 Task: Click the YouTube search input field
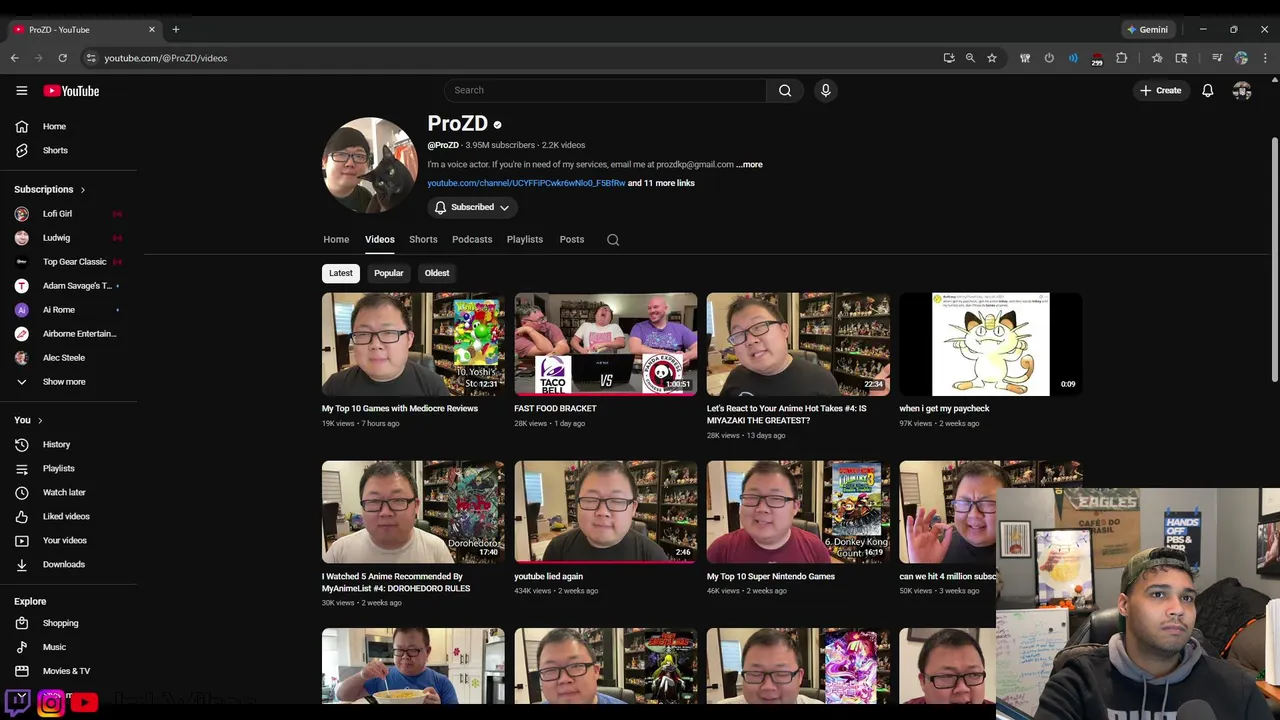tap(605, 90)
